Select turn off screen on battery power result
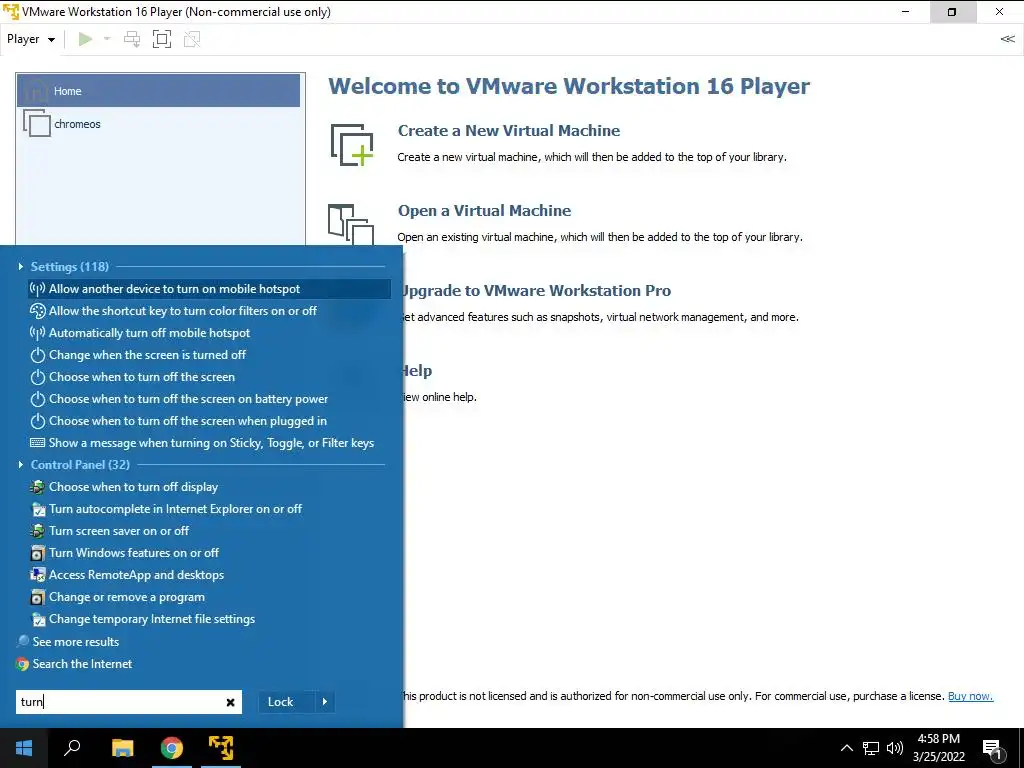1024x768 pixels. (209, 399)
